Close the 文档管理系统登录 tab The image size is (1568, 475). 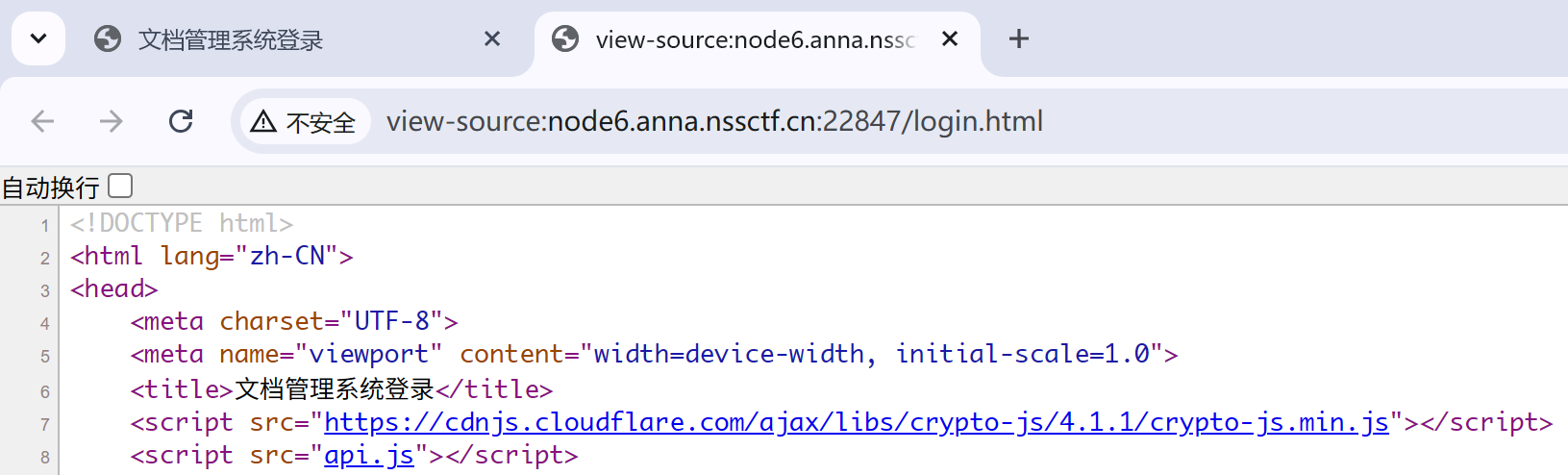(x=492, y=38)
